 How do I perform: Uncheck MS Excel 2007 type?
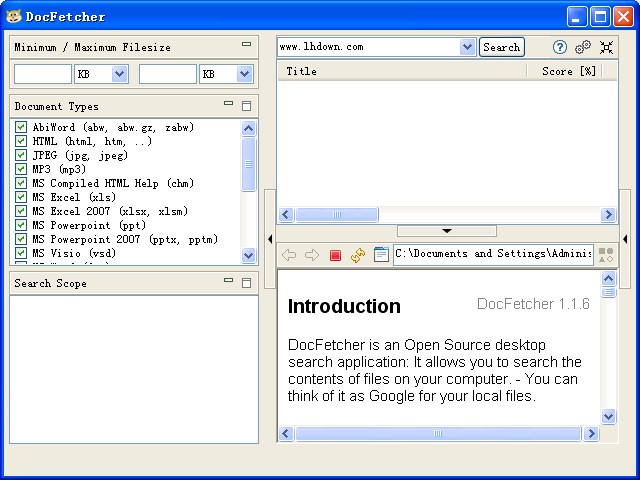[x=21, y=211]
